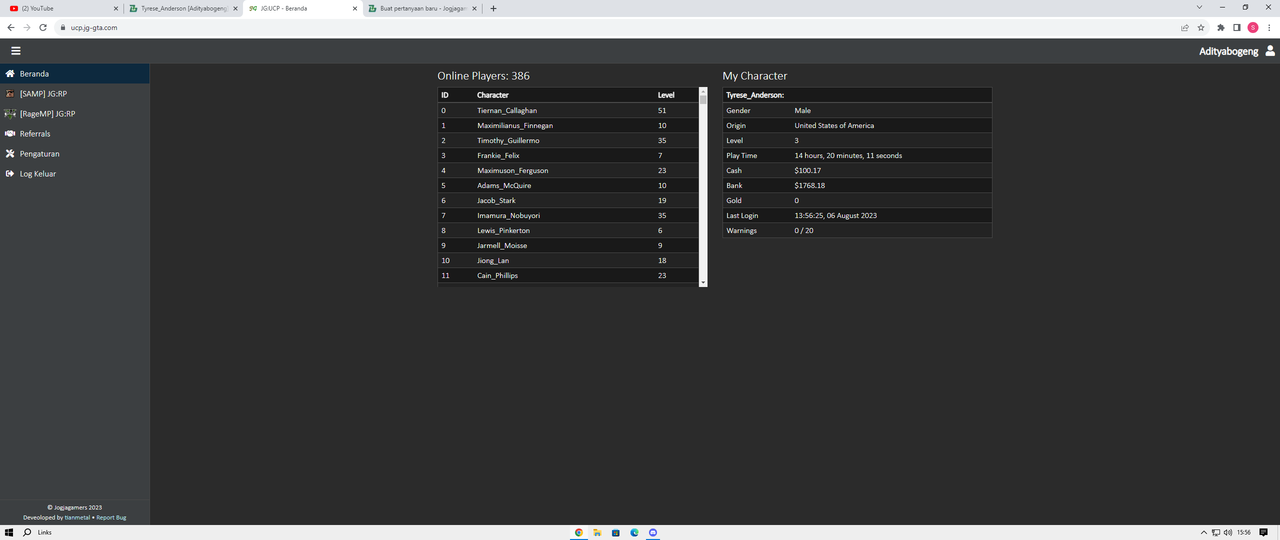The image size is (1280, 540).
Task: Click the Report Bug link
Action: click(111, 517)
